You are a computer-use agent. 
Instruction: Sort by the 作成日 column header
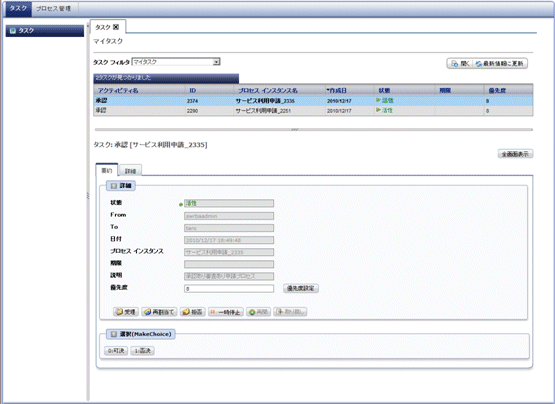click(337, 91)
